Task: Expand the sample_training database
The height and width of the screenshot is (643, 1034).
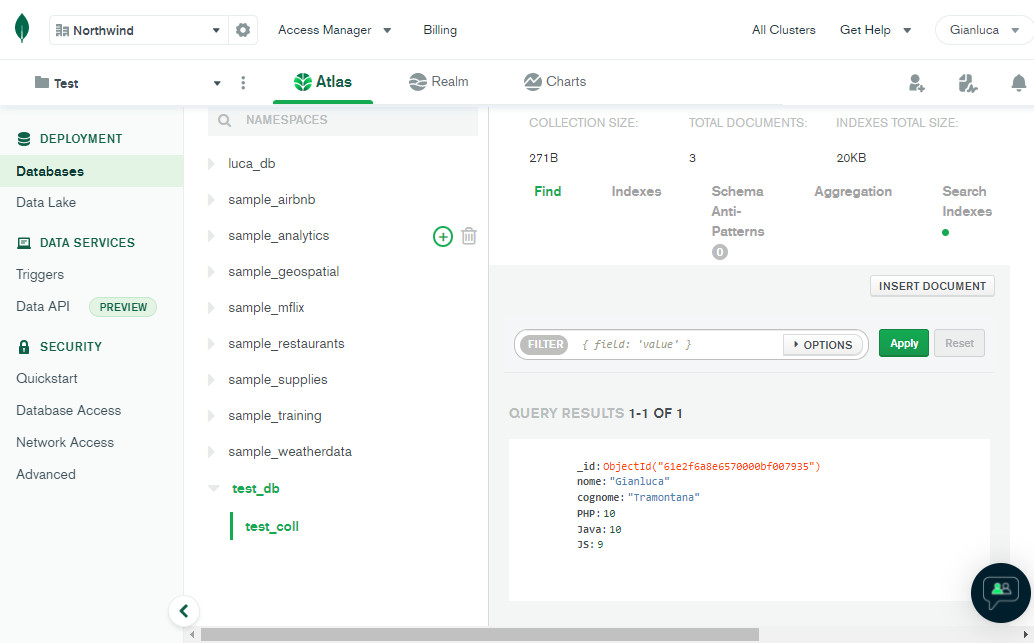Action: click(x=211, y=416)
